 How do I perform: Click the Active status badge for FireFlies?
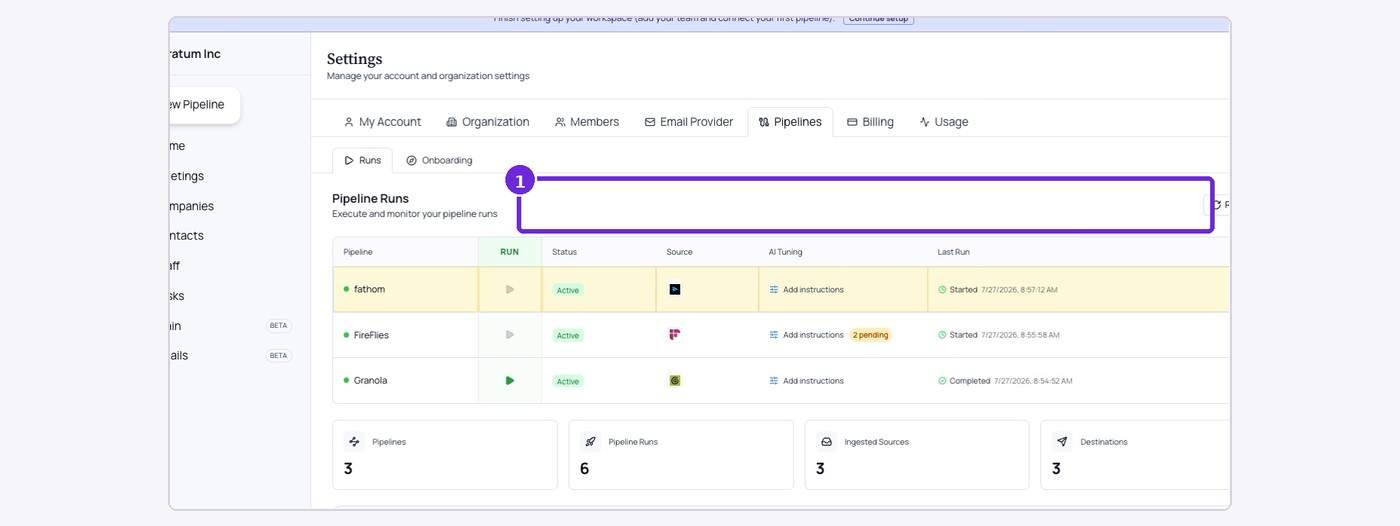[x=568, y=336]
